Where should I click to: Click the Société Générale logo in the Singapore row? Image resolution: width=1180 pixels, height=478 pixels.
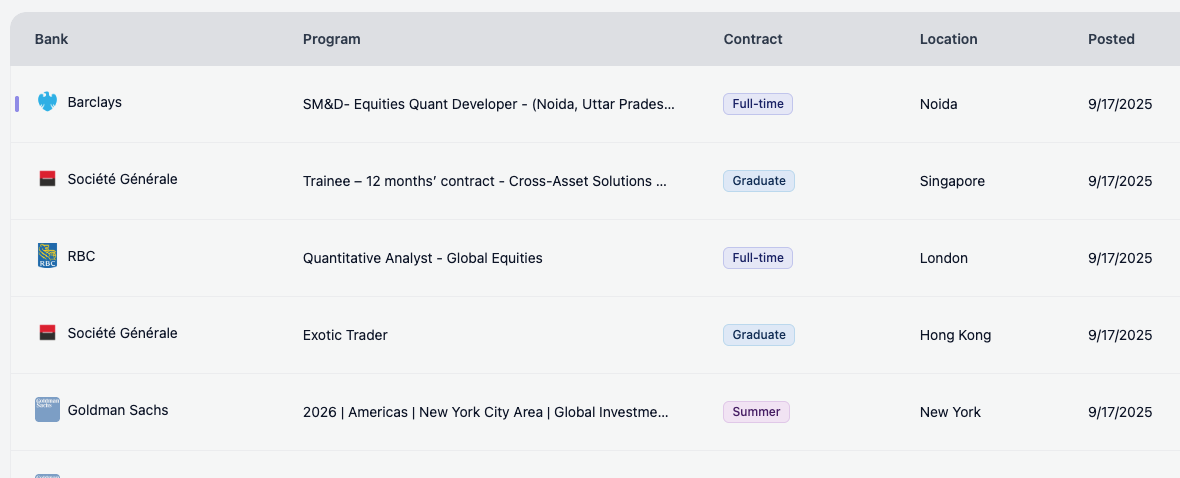point(47,179)
